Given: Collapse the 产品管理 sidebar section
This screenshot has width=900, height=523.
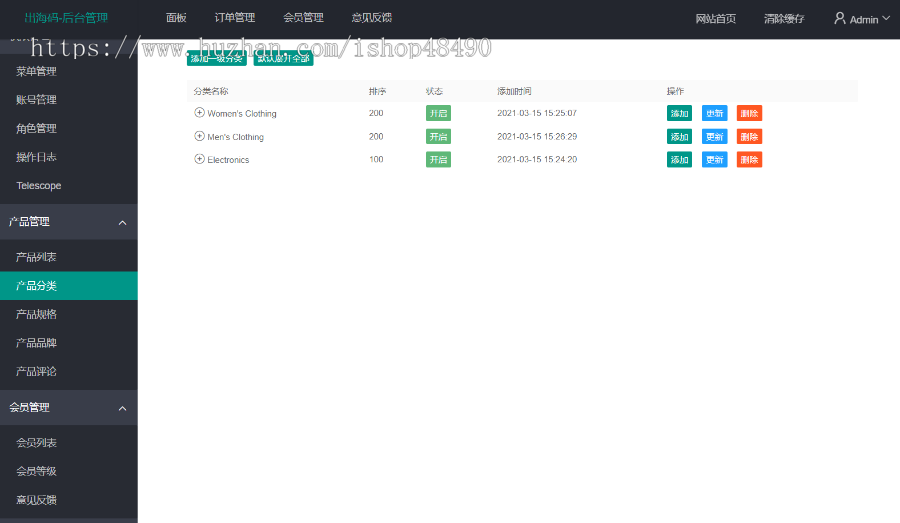Looking at the screenshot, I should click(x=122, y=222).
